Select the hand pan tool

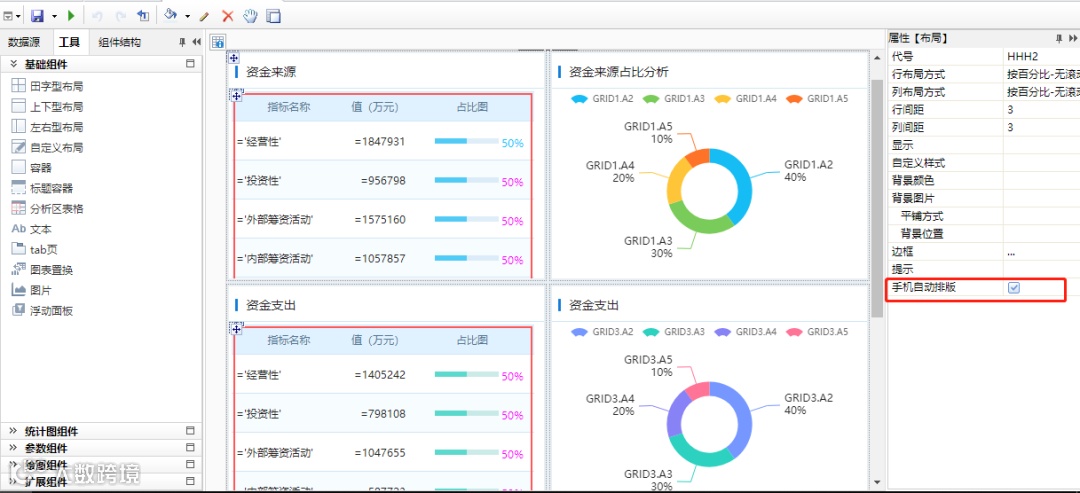(251, 15)
